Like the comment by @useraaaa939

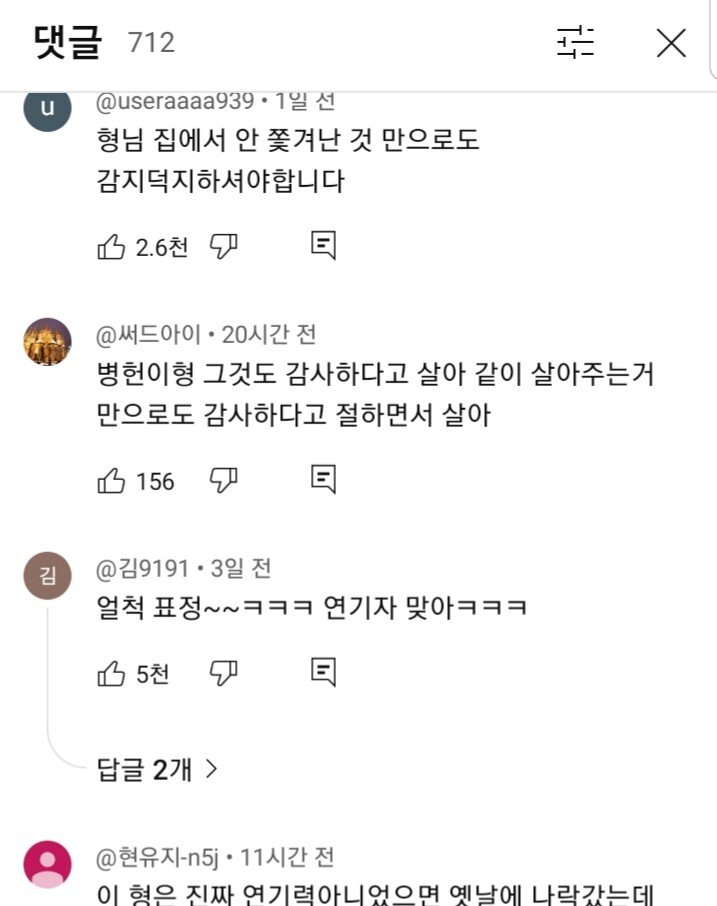point(111,247)
